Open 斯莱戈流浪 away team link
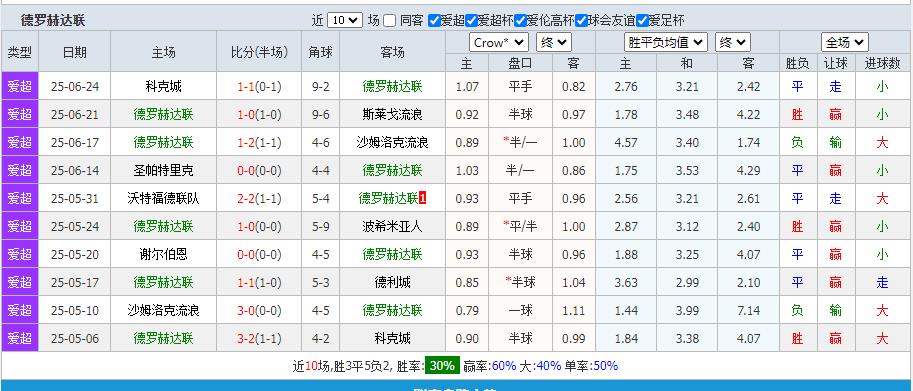The image size is (913, 391). (x=392, y=115)
